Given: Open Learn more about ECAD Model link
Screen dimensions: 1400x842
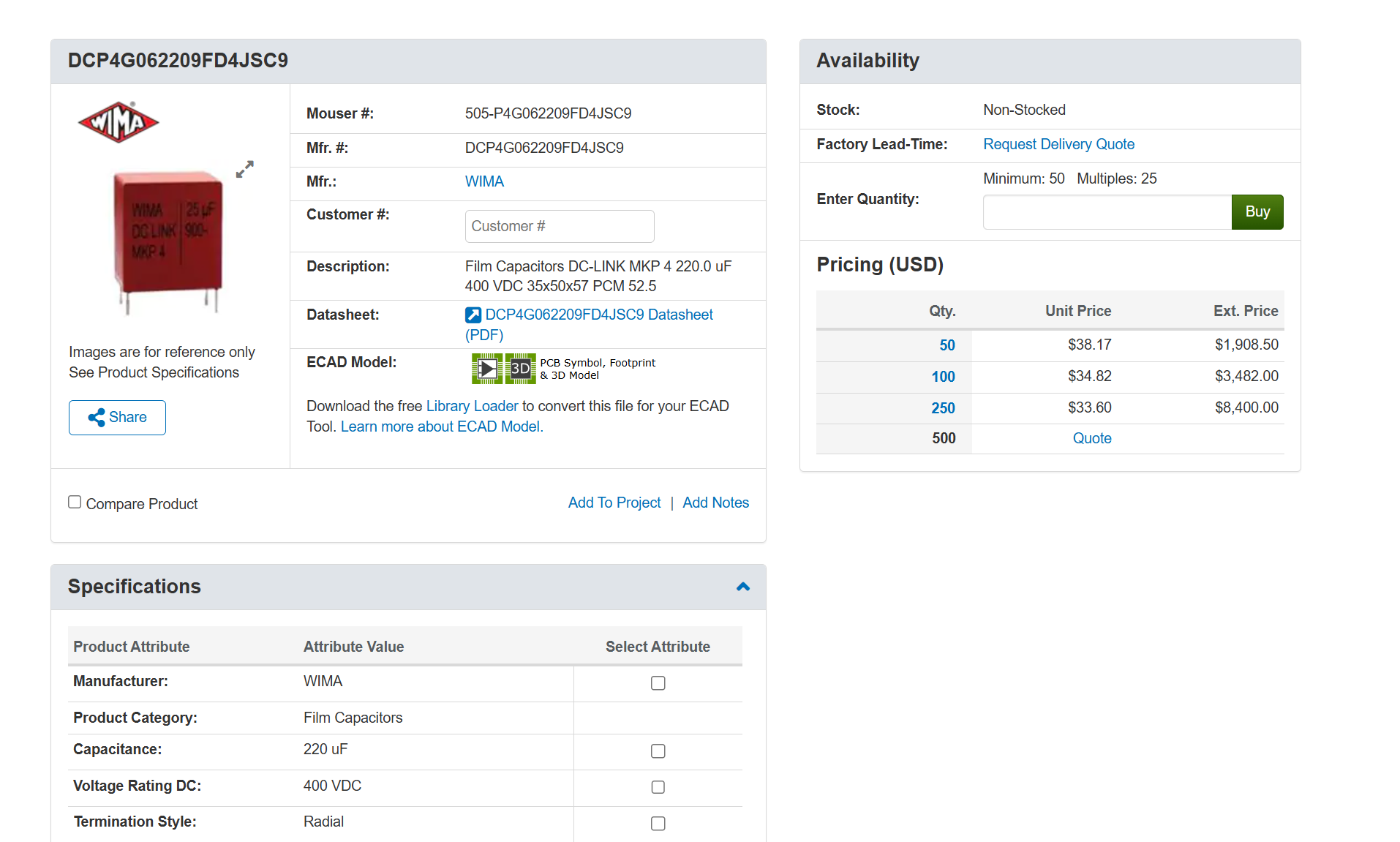Looking at the screenshot, I should coord(442,426).
